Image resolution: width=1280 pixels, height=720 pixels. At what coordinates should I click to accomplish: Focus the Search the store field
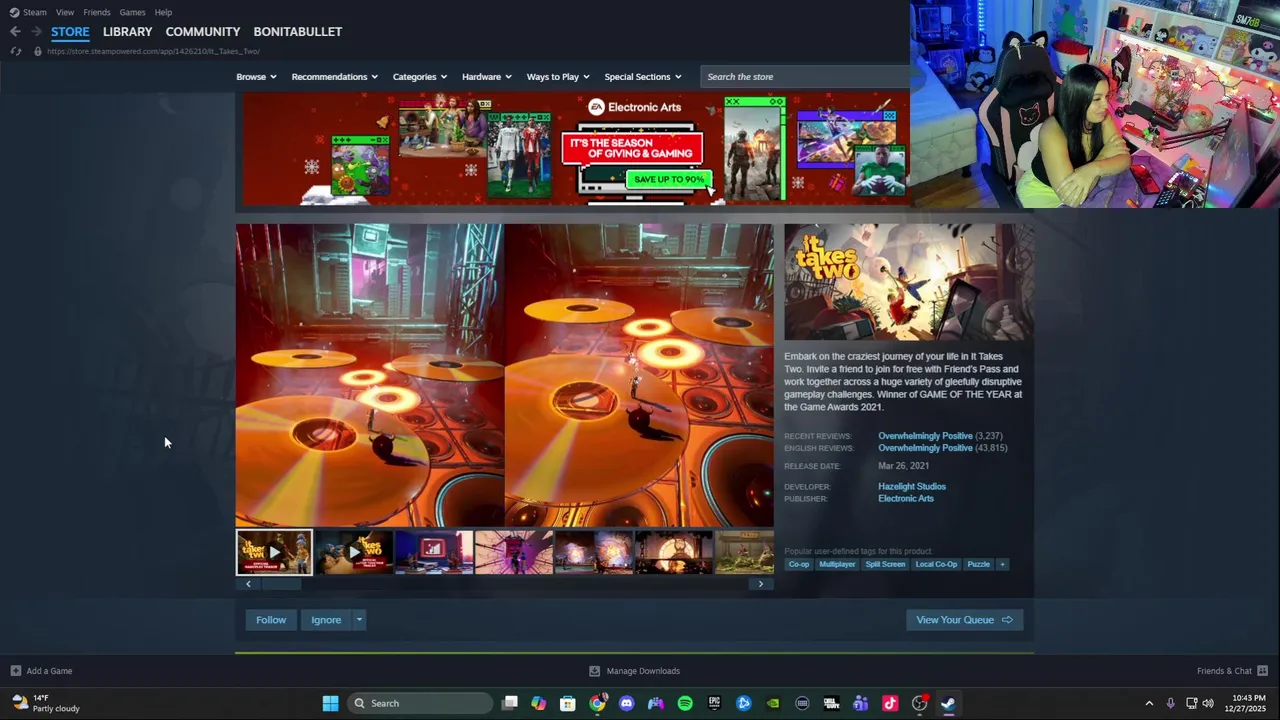tap(805, 77)
